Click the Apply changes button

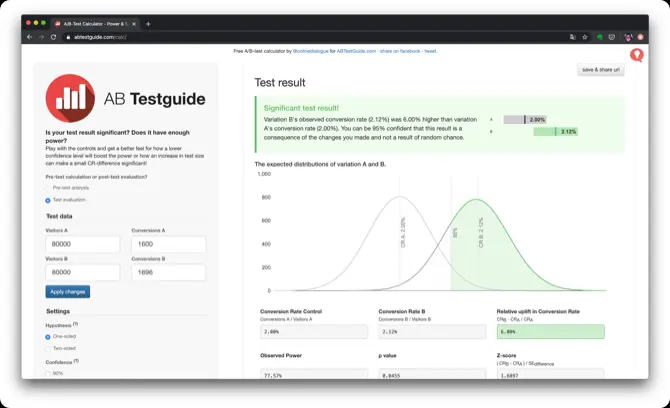click(x=68, y=292)
